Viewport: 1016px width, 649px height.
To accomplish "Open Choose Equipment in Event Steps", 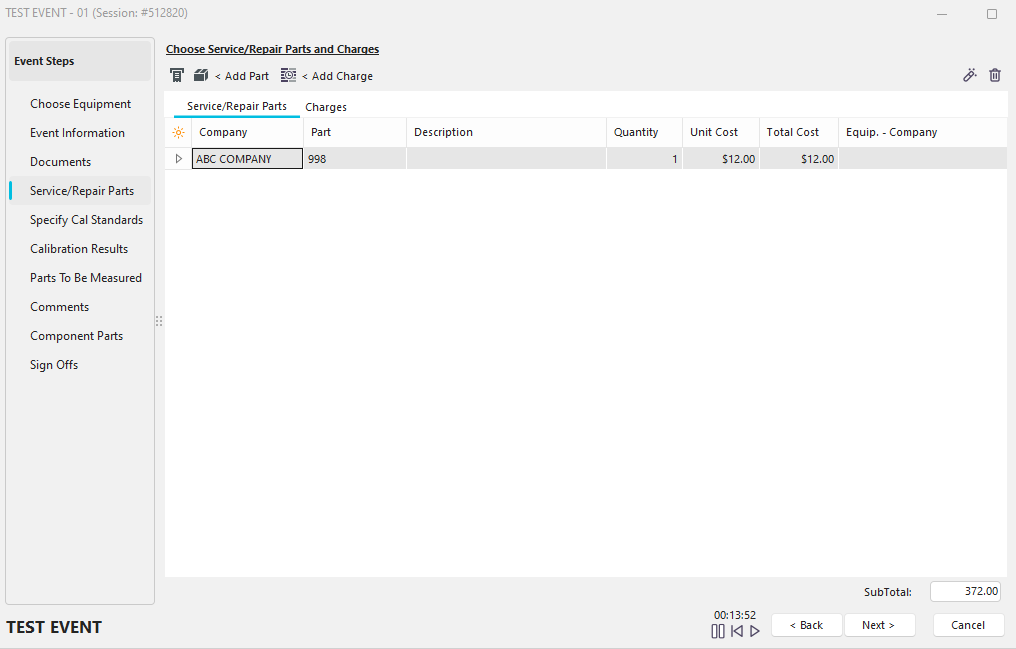I will [81, 104].
